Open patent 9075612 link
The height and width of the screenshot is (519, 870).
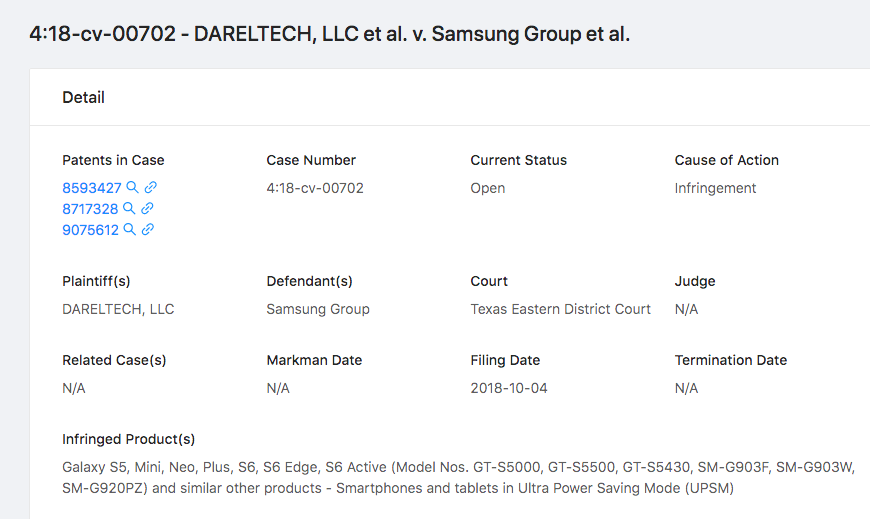(x=90, y=230)
